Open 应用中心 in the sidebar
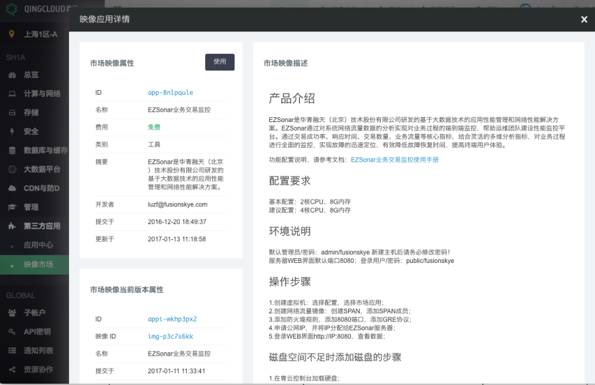 (38, 245)
